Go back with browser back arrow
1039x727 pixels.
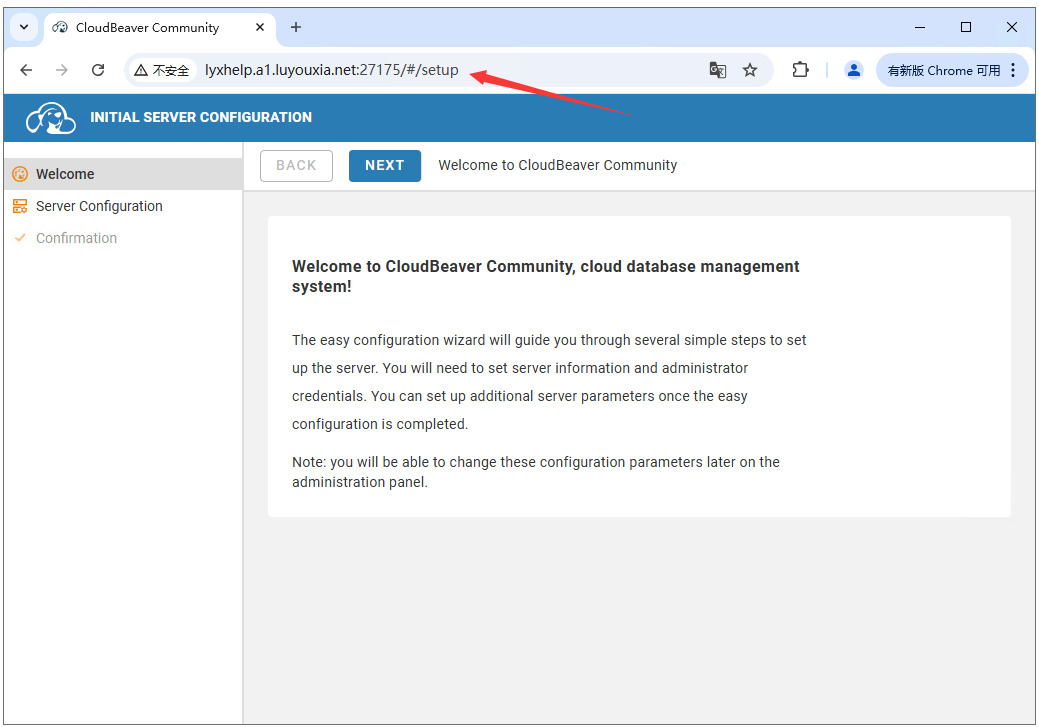click(26, 70)
